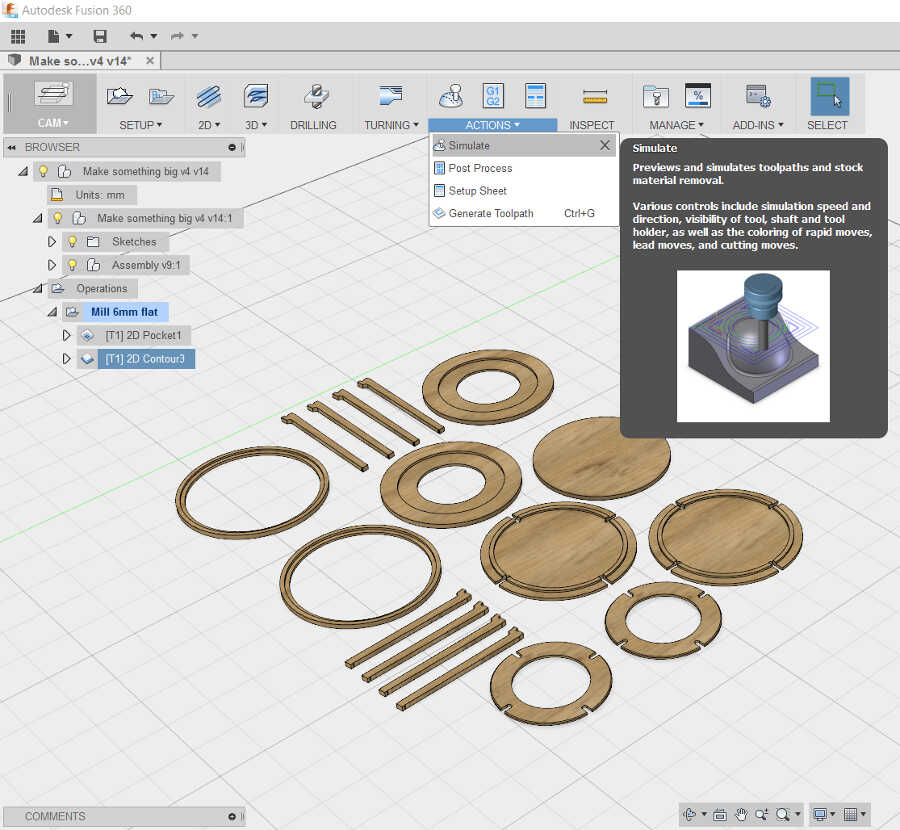Expand the Sketches folder
The width and height of the screenshot is (900, 830).
click(52, 242)
